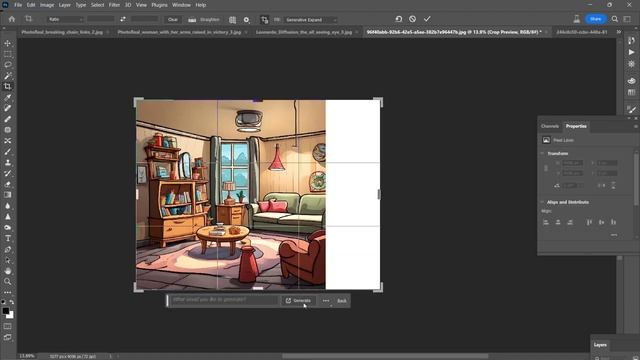
Task: Open the Image menu
Action: [47, 5]
